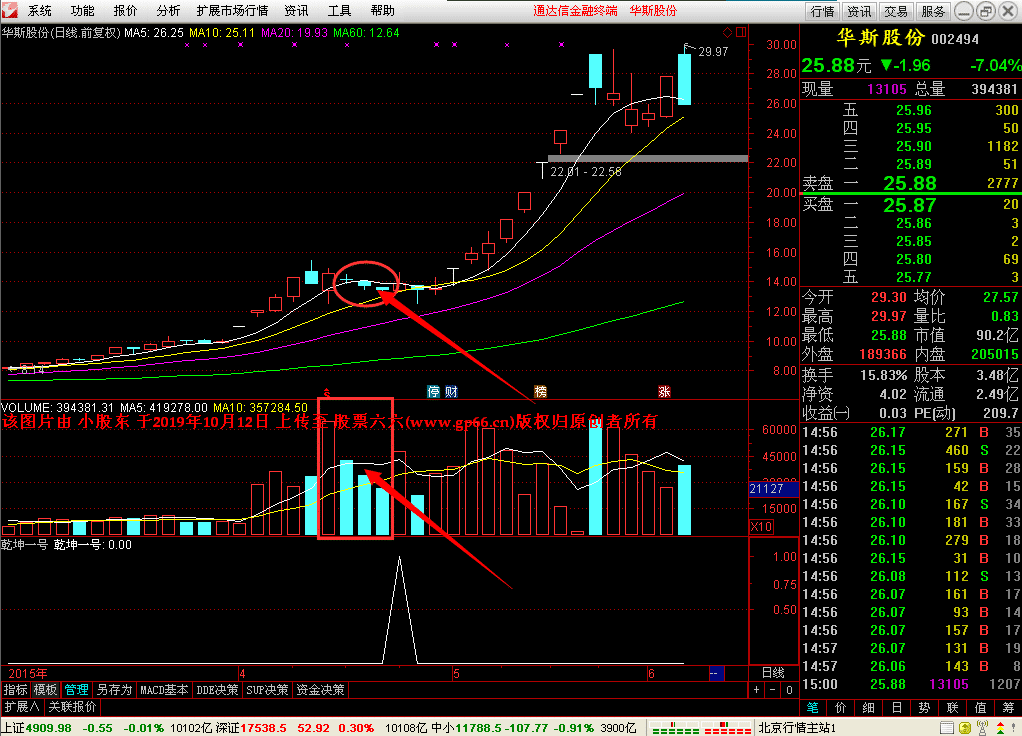Click the gray 22.01 - 22.56 gap bar
Image resolution: width=1022 pixels, height=736 pixels.
tap(648, 158)
